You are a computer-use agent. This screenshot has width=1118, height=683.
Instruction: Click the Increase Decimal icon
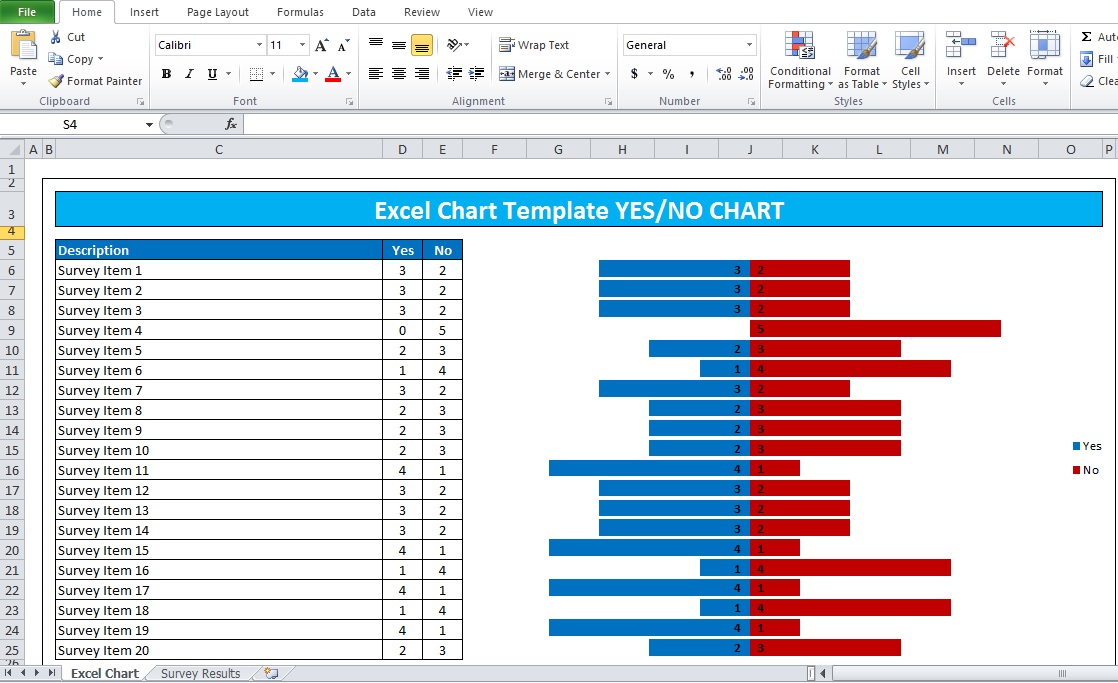[x=722, y=73]
